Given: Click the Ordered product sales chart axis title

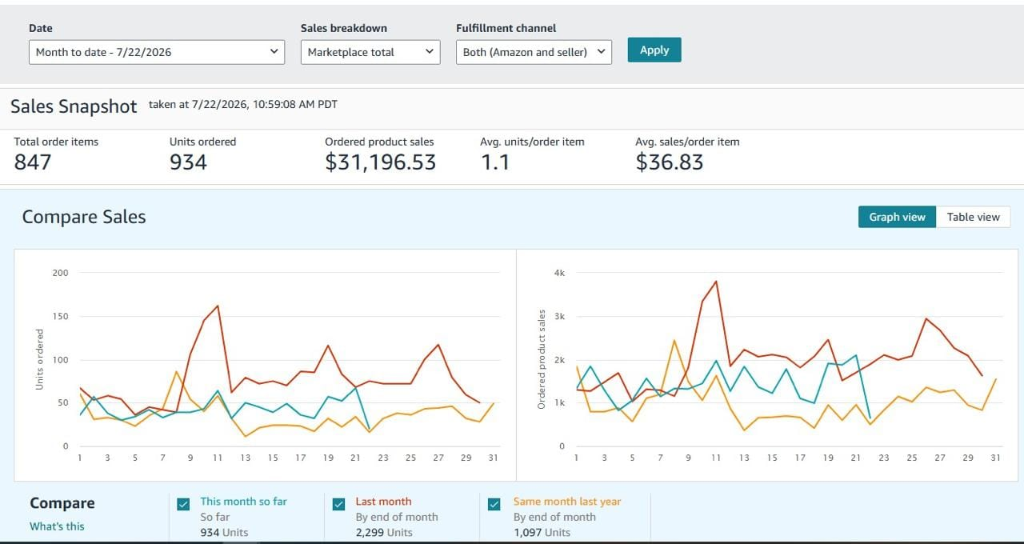Looking at the screenshot, I should click(541, 360).
